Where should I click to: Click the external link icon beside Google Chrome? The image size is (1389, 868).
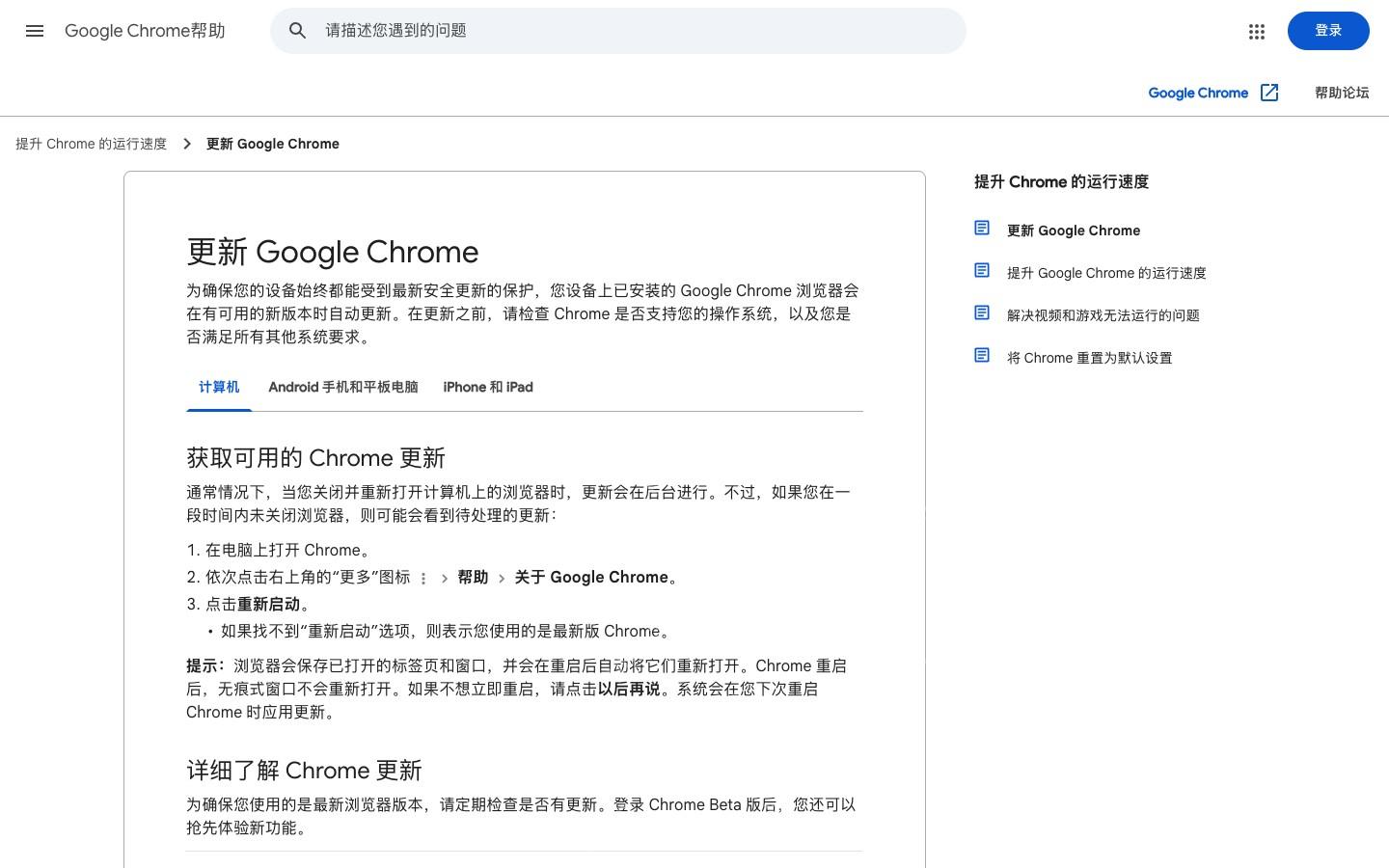(x=1269, y=93)
